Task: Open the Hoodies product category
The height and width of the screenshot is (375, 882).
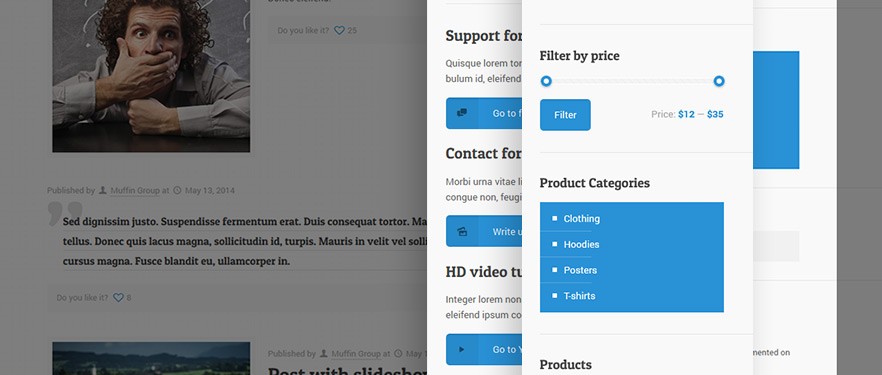Action: pos(581,245)
